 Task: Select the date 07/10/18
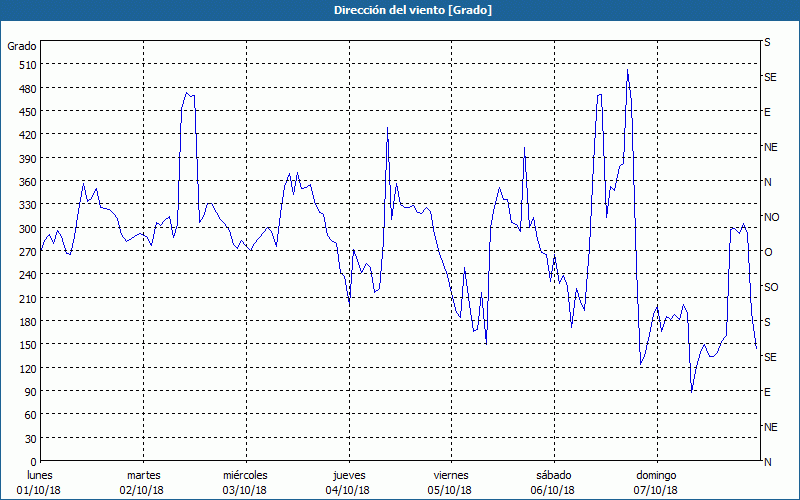pos(656,491)
